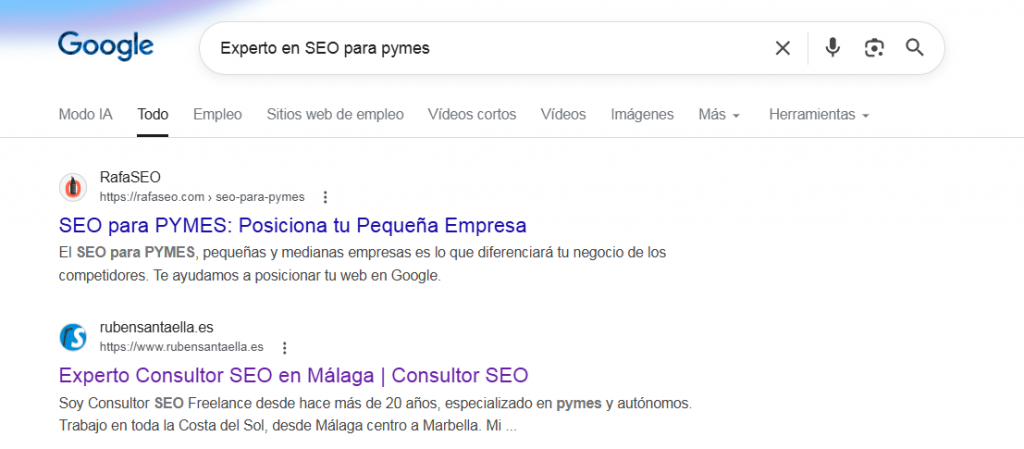This screenshot has width=1024, height=449.
Task: Start voice search with the microphone icon
Action: [832, 48]
